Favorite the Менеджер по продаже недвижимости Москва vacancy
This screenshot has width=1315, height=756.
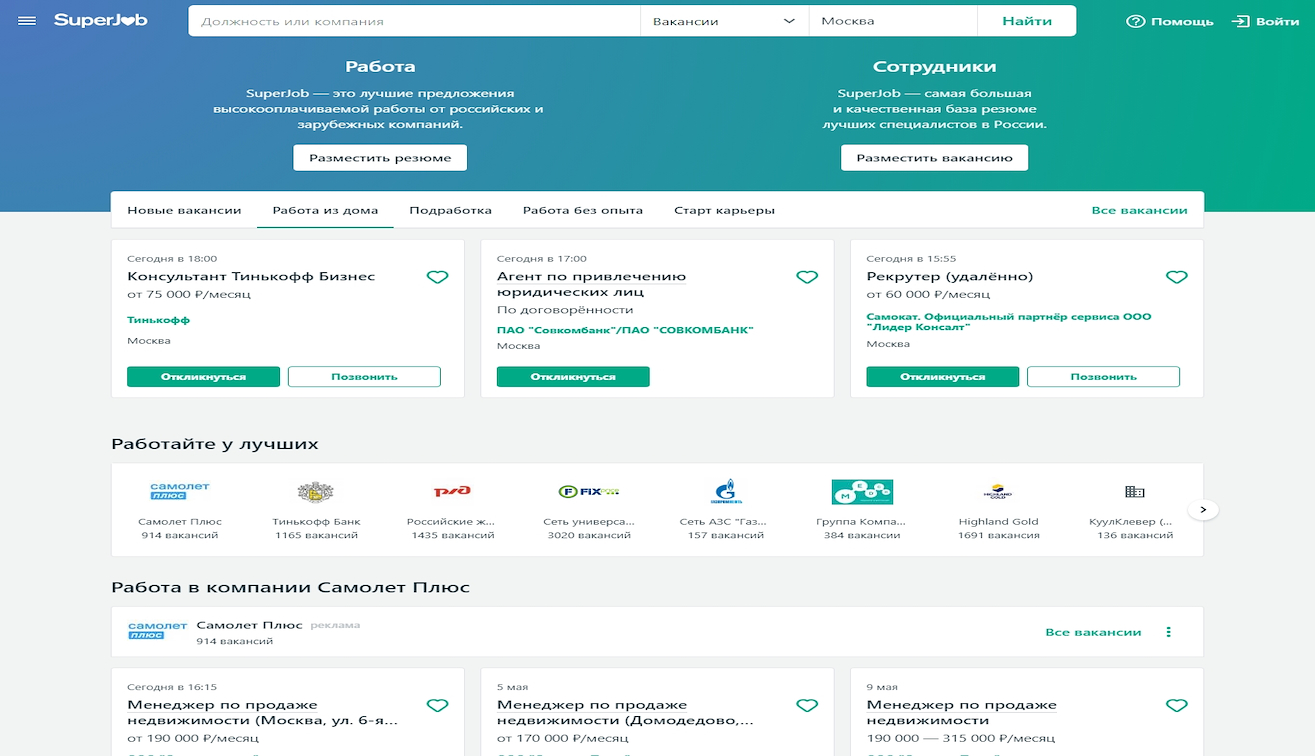[x=437, y=706]
